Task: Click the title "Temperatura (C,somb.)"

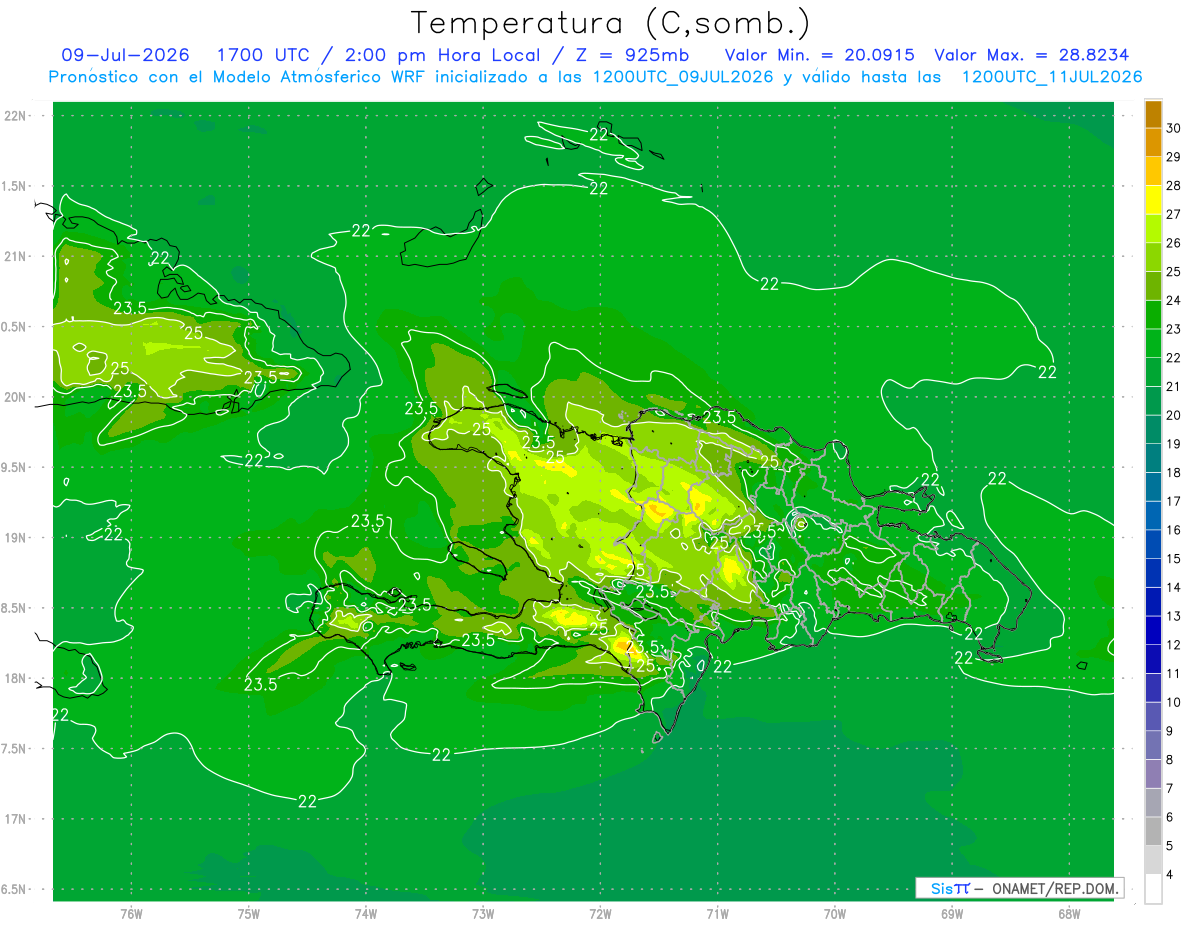Action: [x=610, y=23]
